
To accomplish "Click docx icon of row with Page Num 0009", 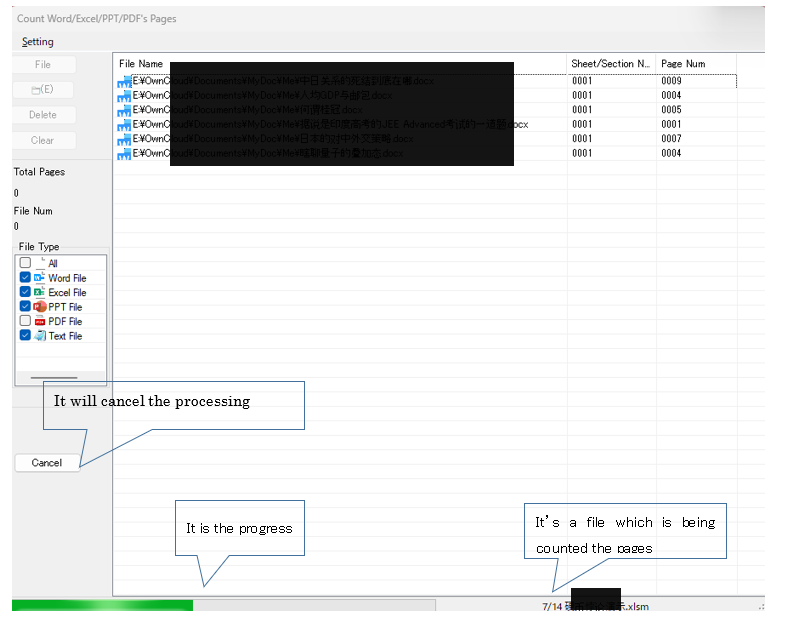I will pos(124,82).
